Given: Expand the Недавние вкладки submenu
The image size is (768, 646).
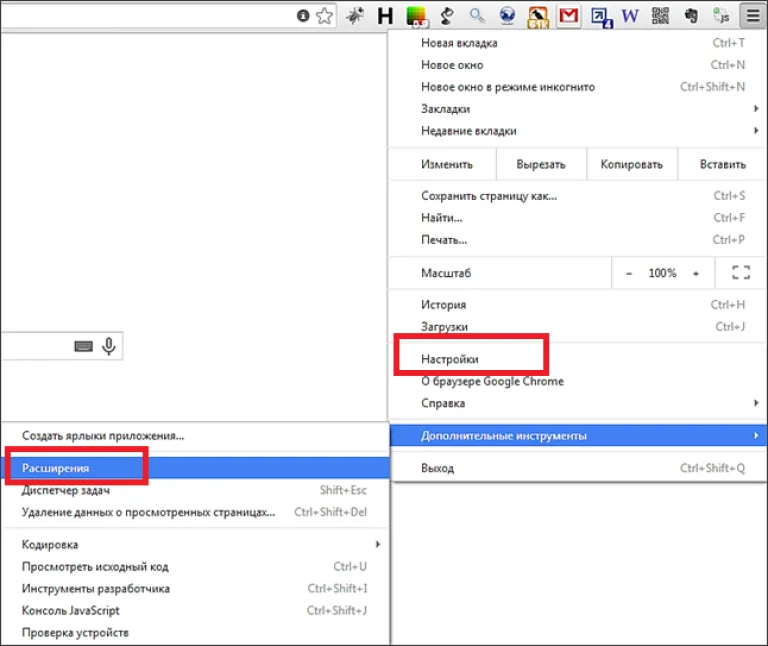Looking at the screenshot, I should click(x=578, y=131).
